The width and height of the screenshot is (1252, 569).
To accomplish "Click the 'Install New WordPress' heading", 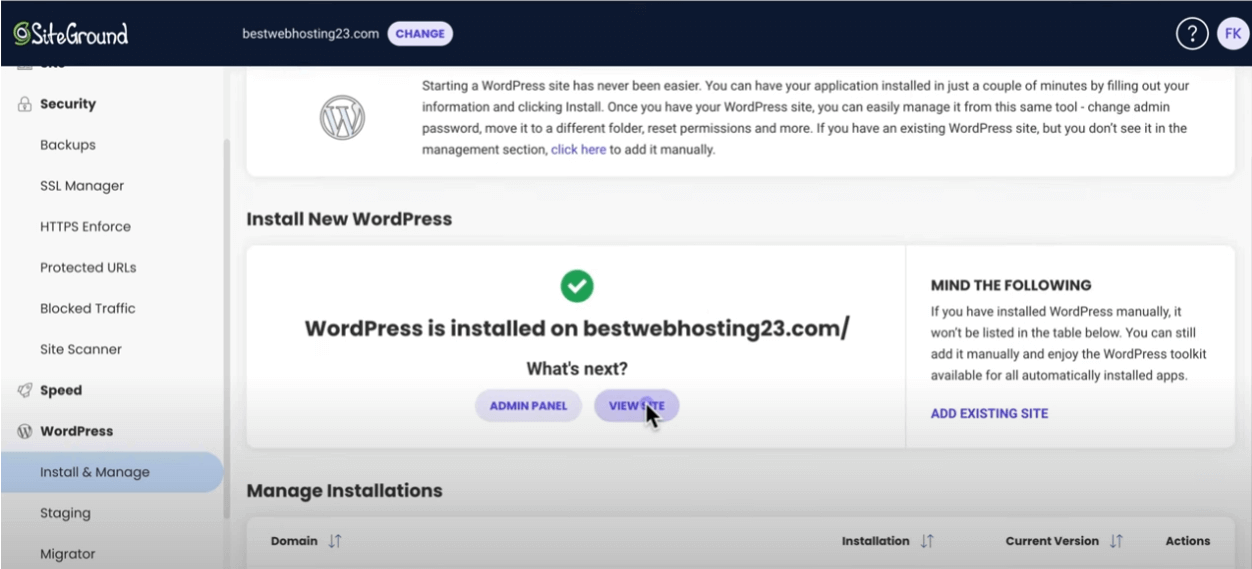I will (x=349, y=219).
